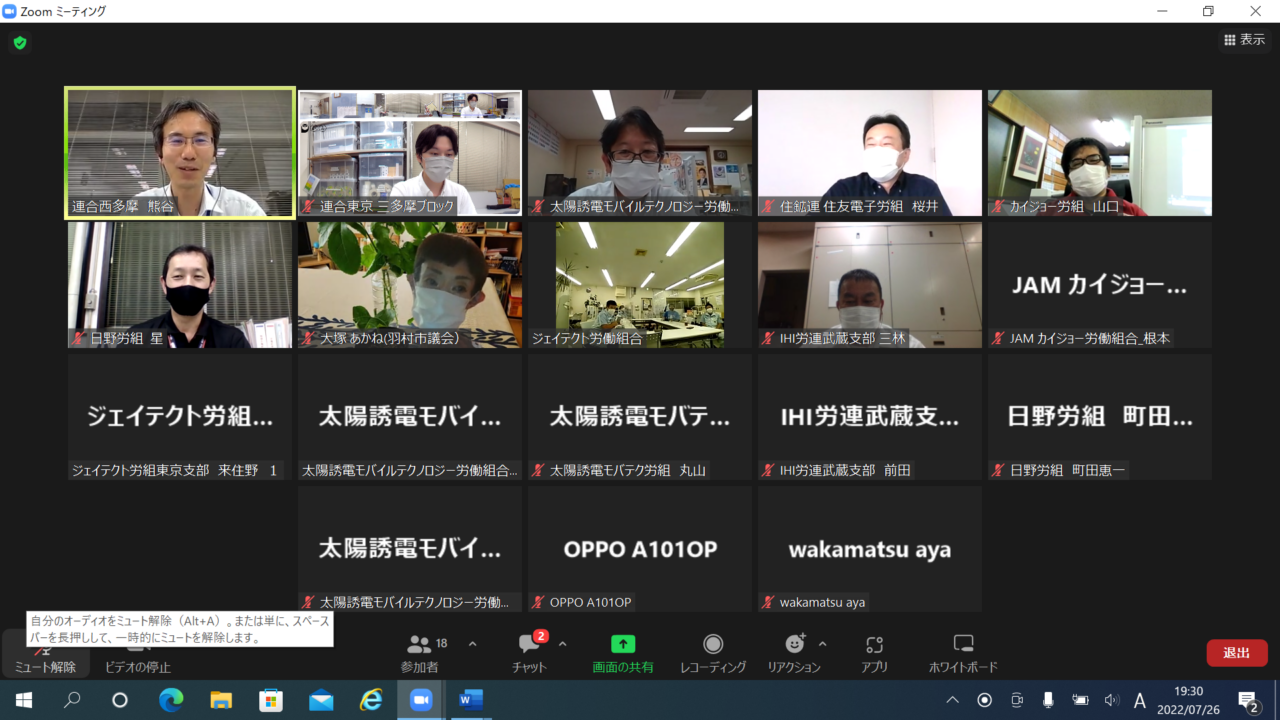The image size is (1280, 720).
Task: Select video tile of 連合西多摩 熊谷
Action: 180,153
